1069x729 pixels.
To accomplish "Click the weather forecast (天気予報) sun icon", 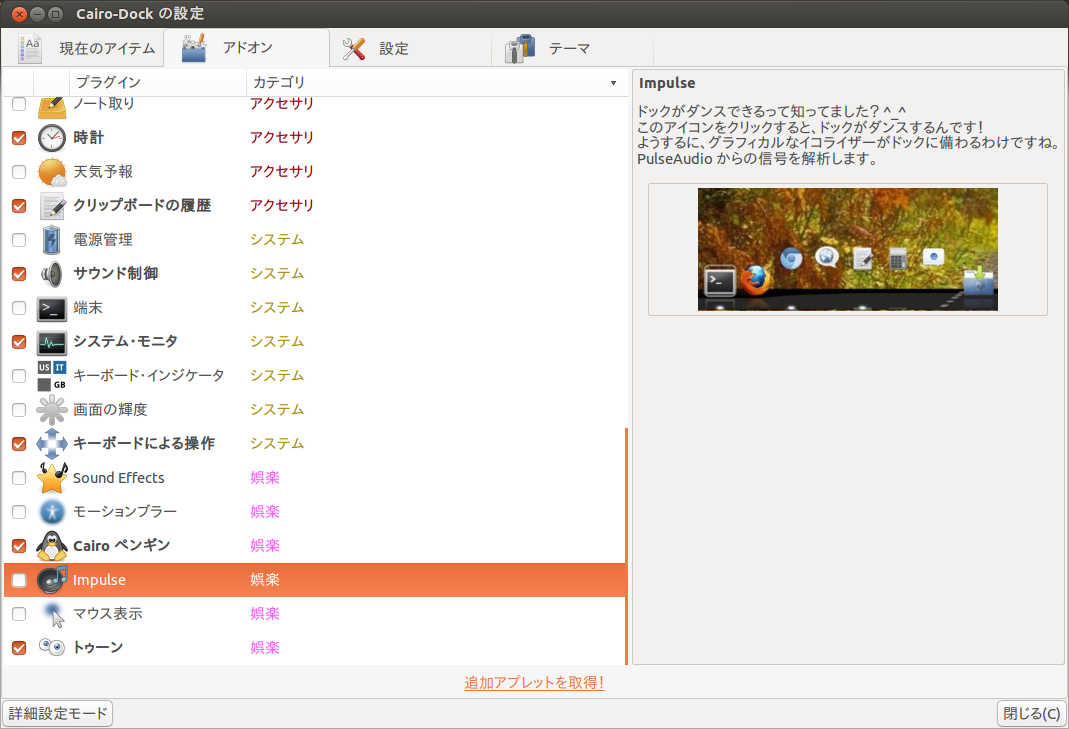I will click(52, 172).
